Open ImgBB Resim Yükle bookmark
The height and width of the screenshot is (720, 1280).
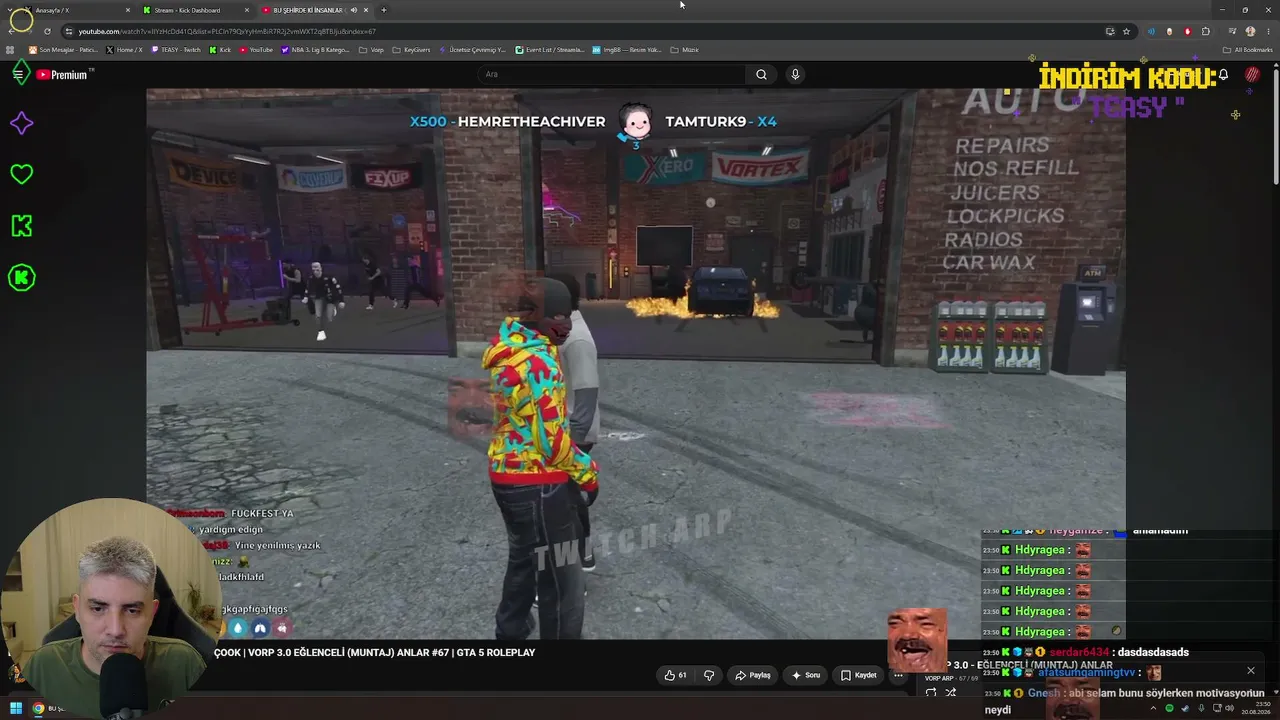coord(627,49)
